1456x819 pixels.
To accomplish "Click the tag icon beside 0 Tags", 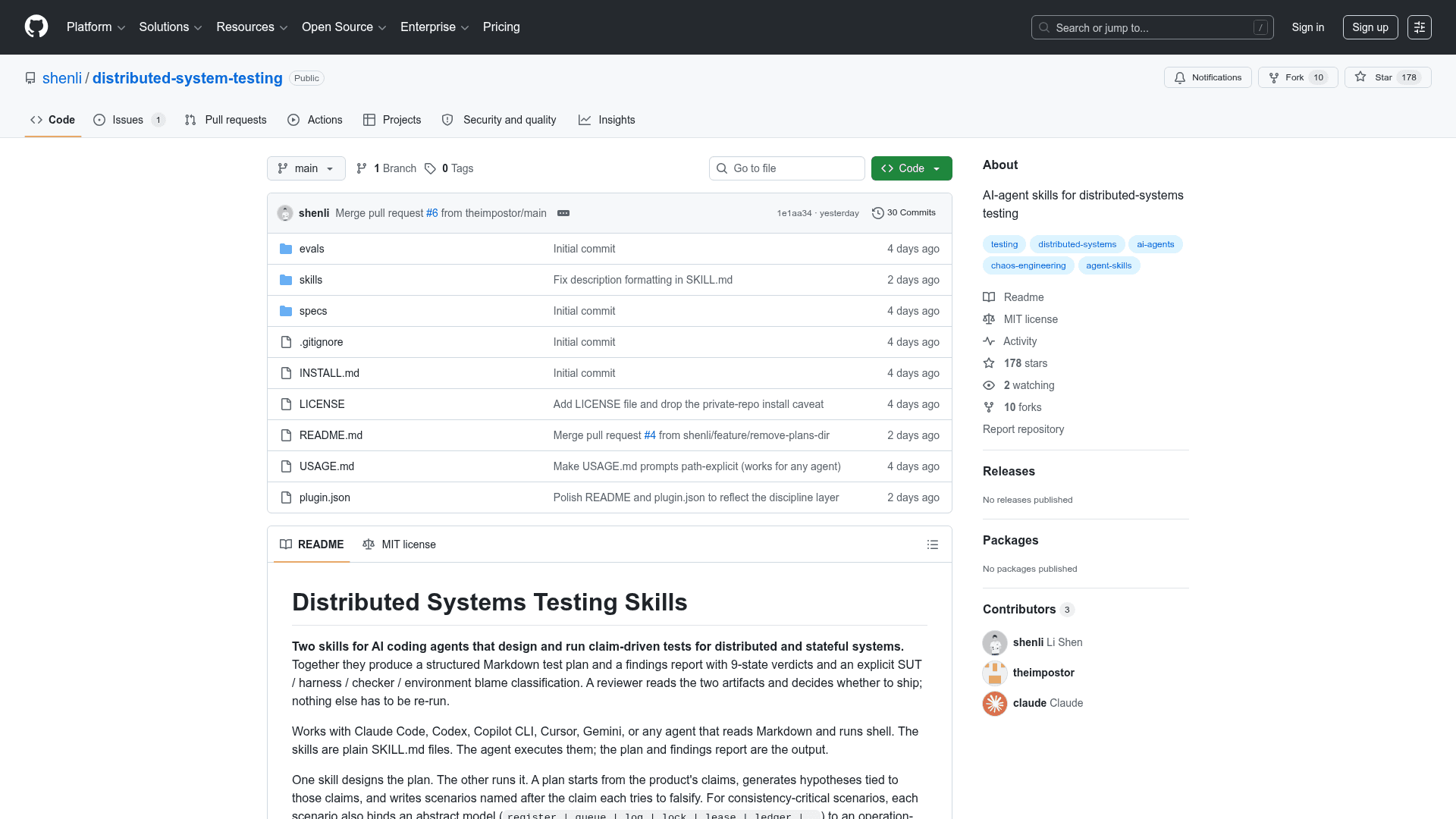I will coord(430,168).
